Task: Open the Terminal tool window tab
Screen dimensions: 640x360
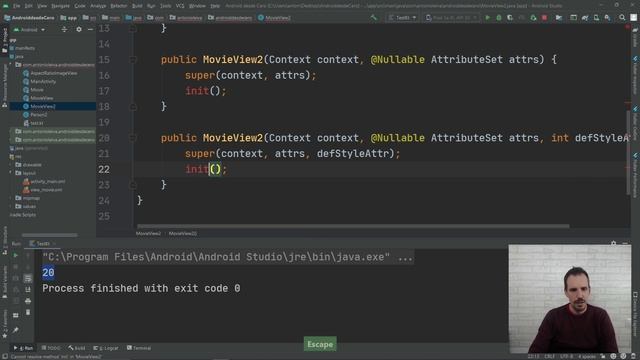Action: (139, 348)
